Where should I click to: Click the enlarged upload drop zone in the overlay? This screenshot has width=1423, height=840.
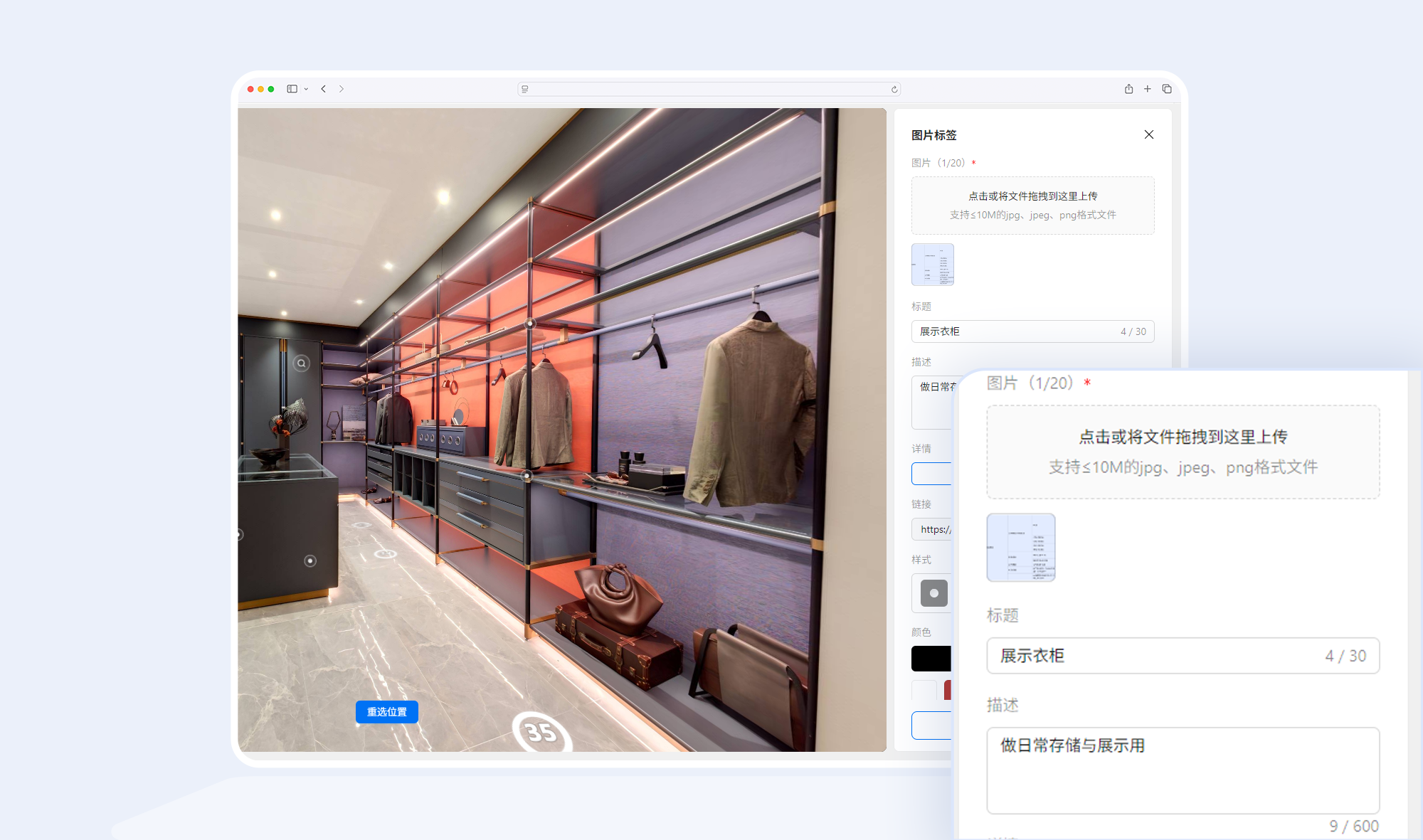click(1183, 452)
